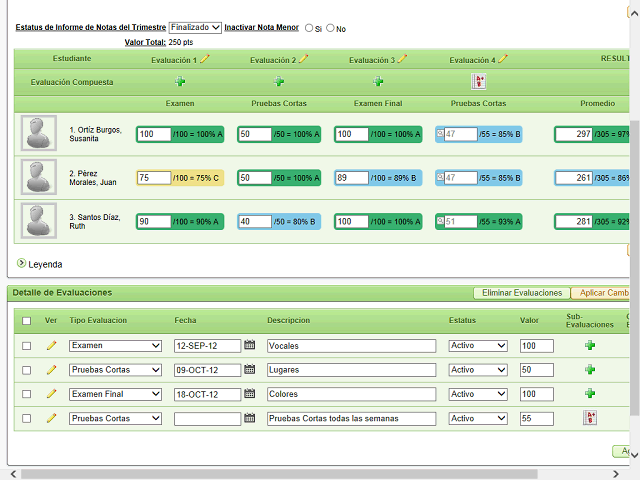
Task: Open calendar for the empty date field
Action: coord(250,418)
